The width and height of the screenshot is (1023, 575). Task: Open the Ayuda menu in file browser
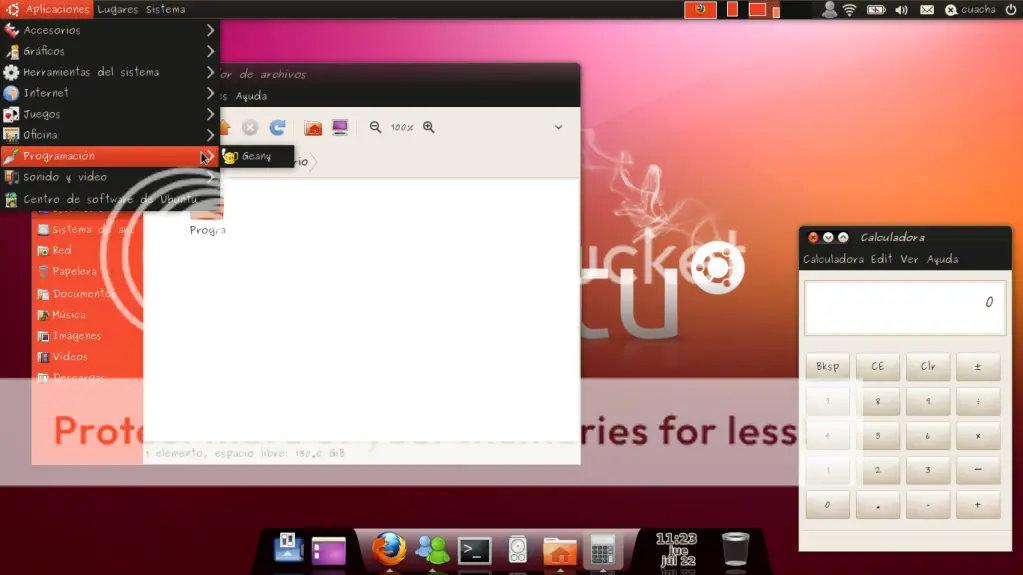(251, 96)
